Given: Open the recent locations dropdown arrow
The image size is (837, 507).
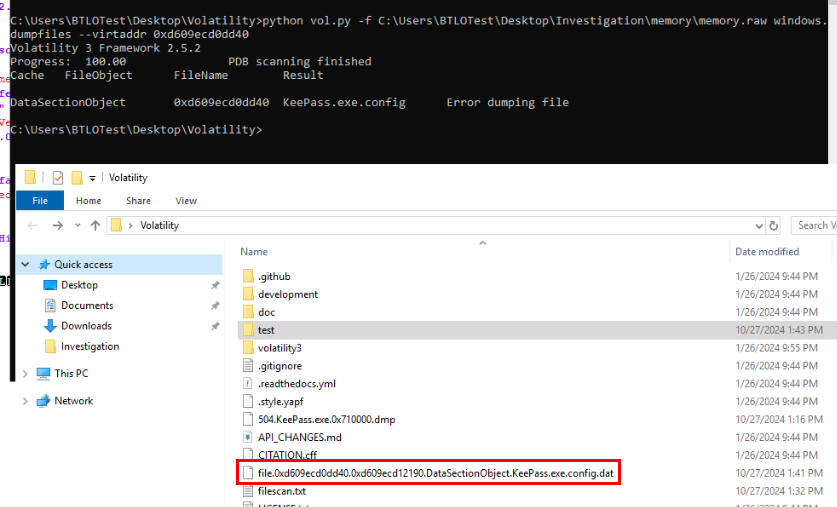Looking at the screenshot, I should 78,225.
